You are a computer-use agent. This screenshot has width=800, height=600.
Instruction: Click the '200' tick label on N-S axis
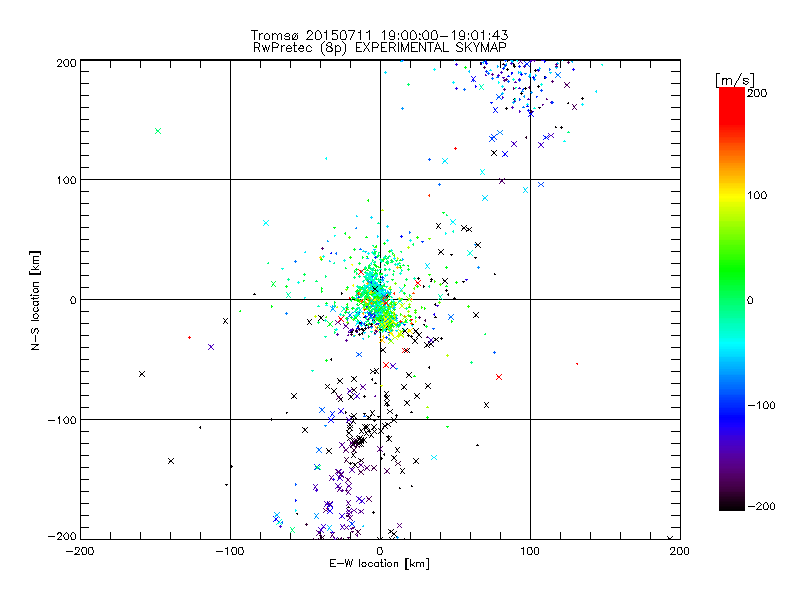coord(66,63)
